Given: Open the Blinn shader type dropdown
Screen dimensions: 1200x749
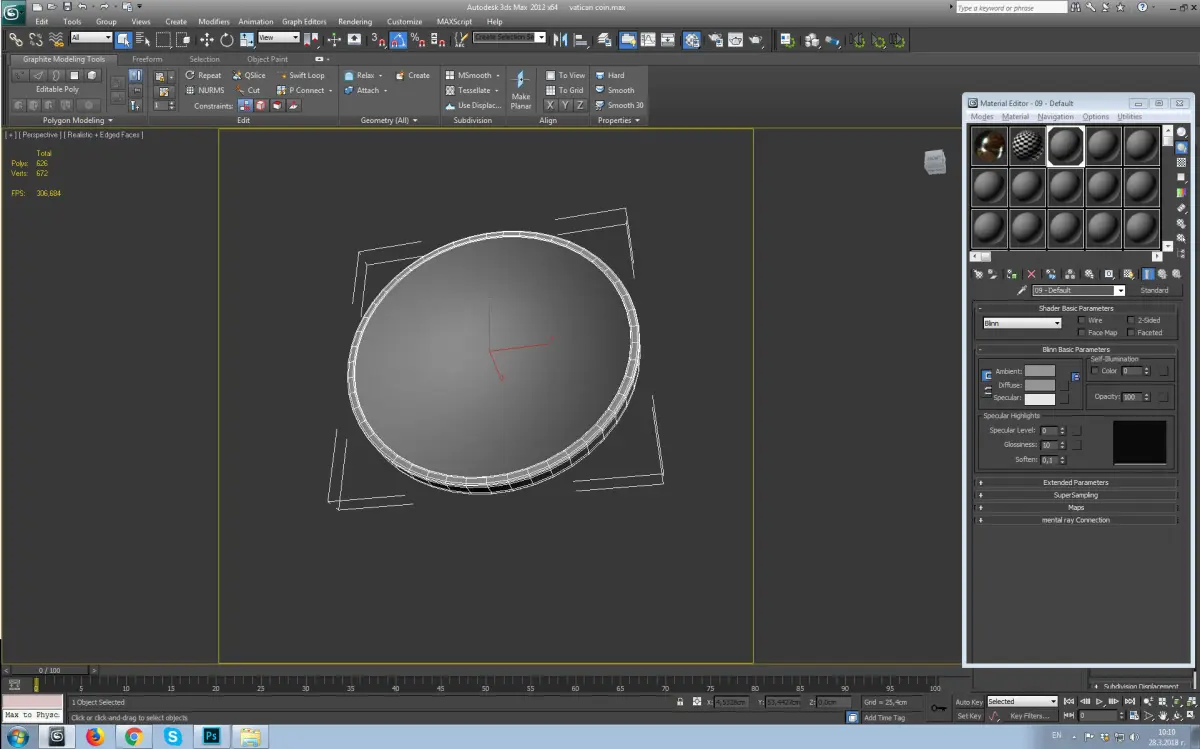Looking at the screenshot, I should [1022, 323].
